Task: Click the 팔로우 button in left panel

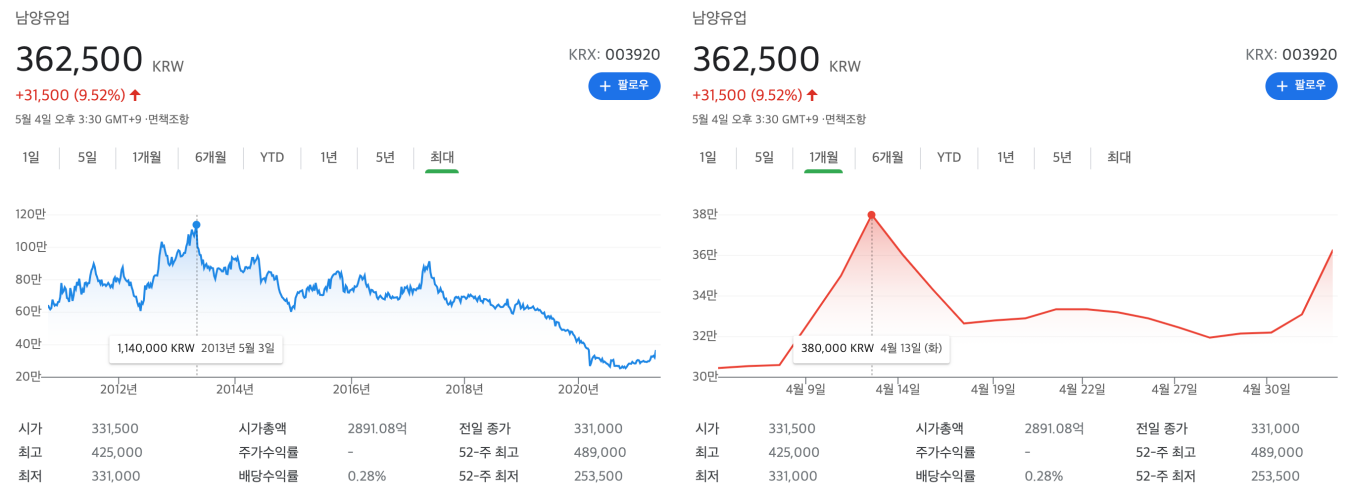Action: pos(624,86)
